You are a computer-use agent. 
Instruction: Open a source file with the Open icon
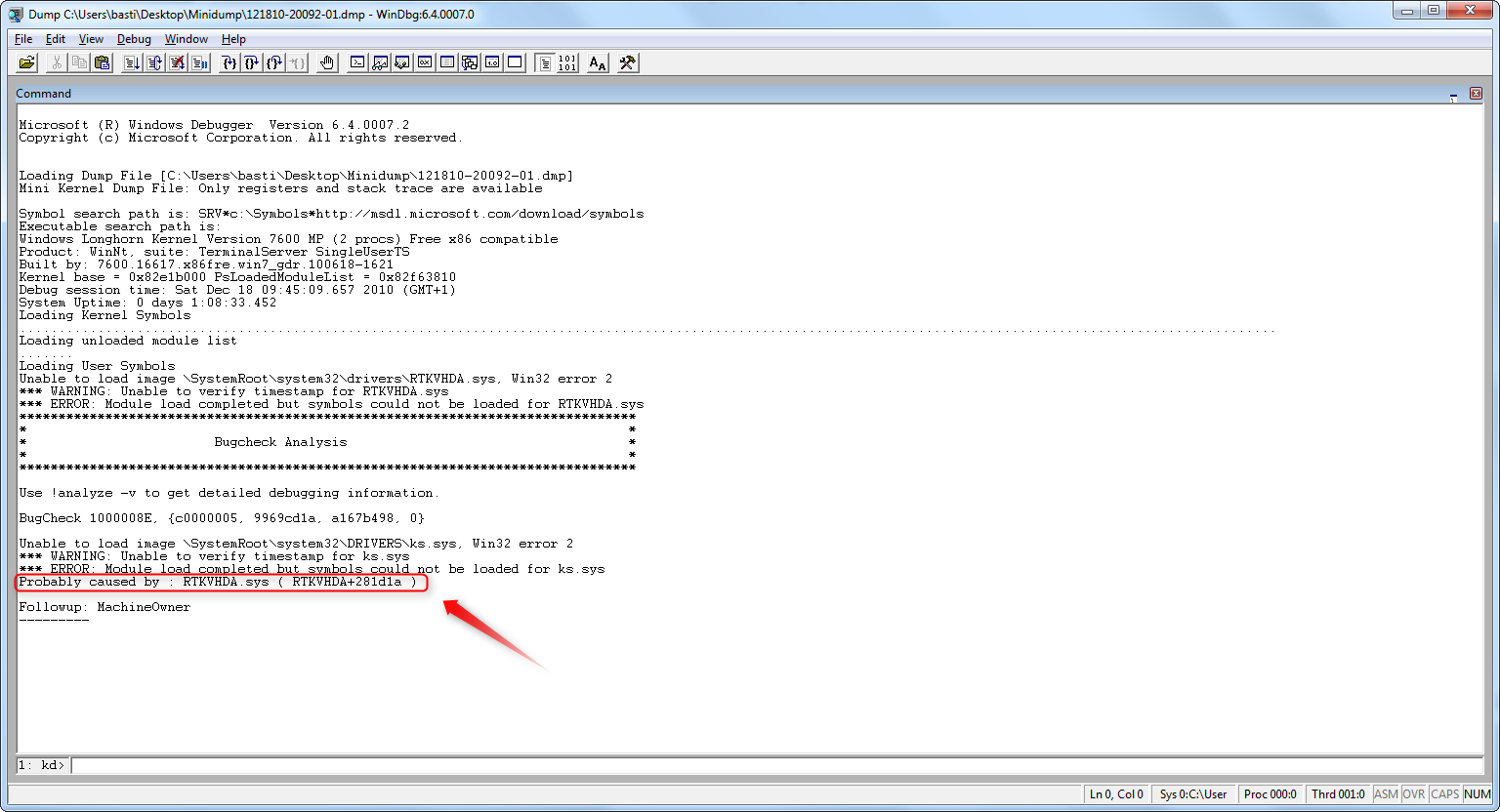pos(26,62)
